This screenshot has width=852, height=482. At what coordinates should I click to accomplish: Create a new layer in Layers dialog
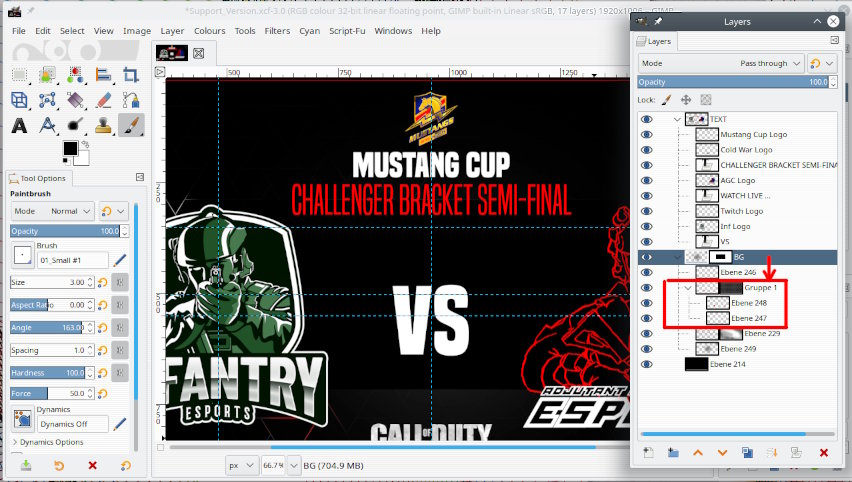(x=648, y=452)
